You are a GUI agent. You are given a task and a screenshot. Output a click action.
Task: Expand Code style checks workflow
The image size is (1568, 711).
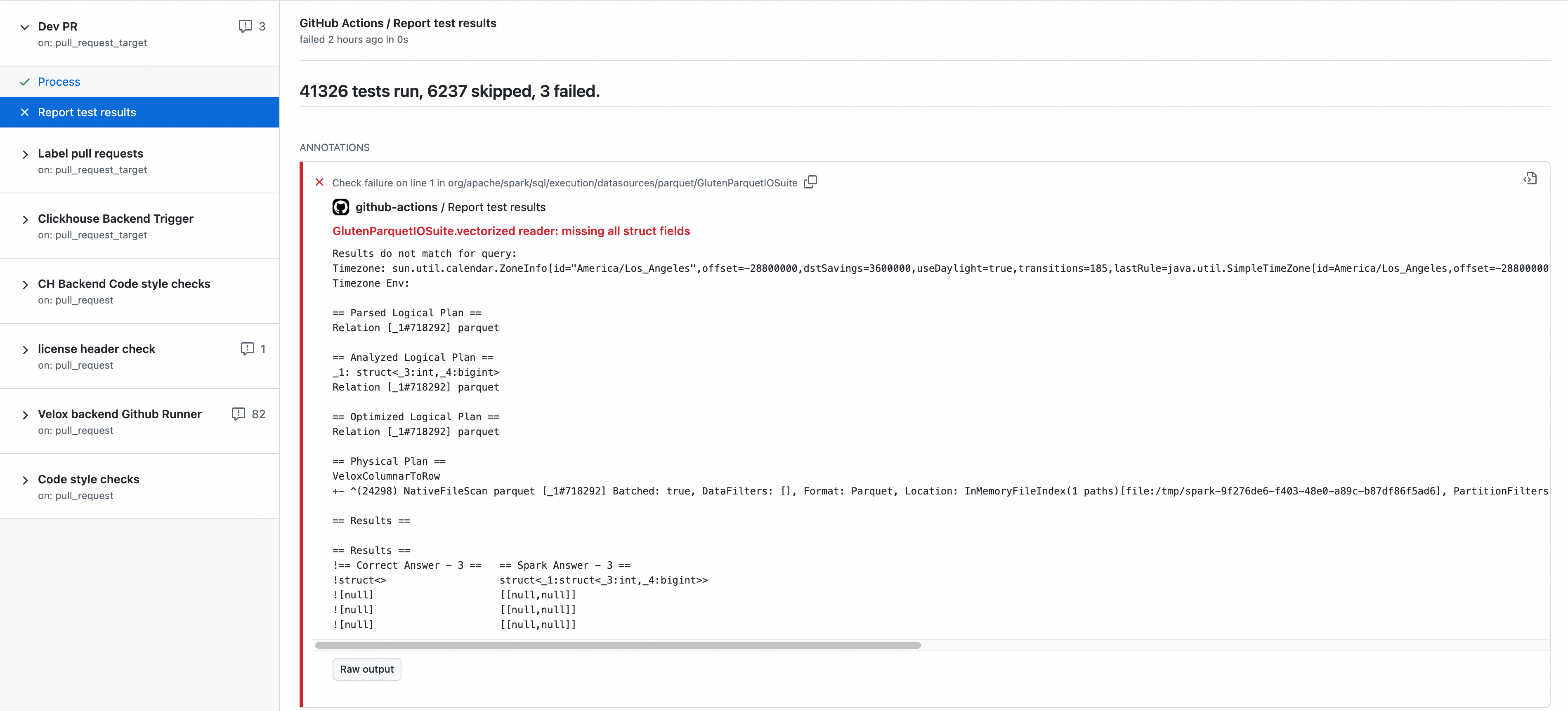point(24,480)
